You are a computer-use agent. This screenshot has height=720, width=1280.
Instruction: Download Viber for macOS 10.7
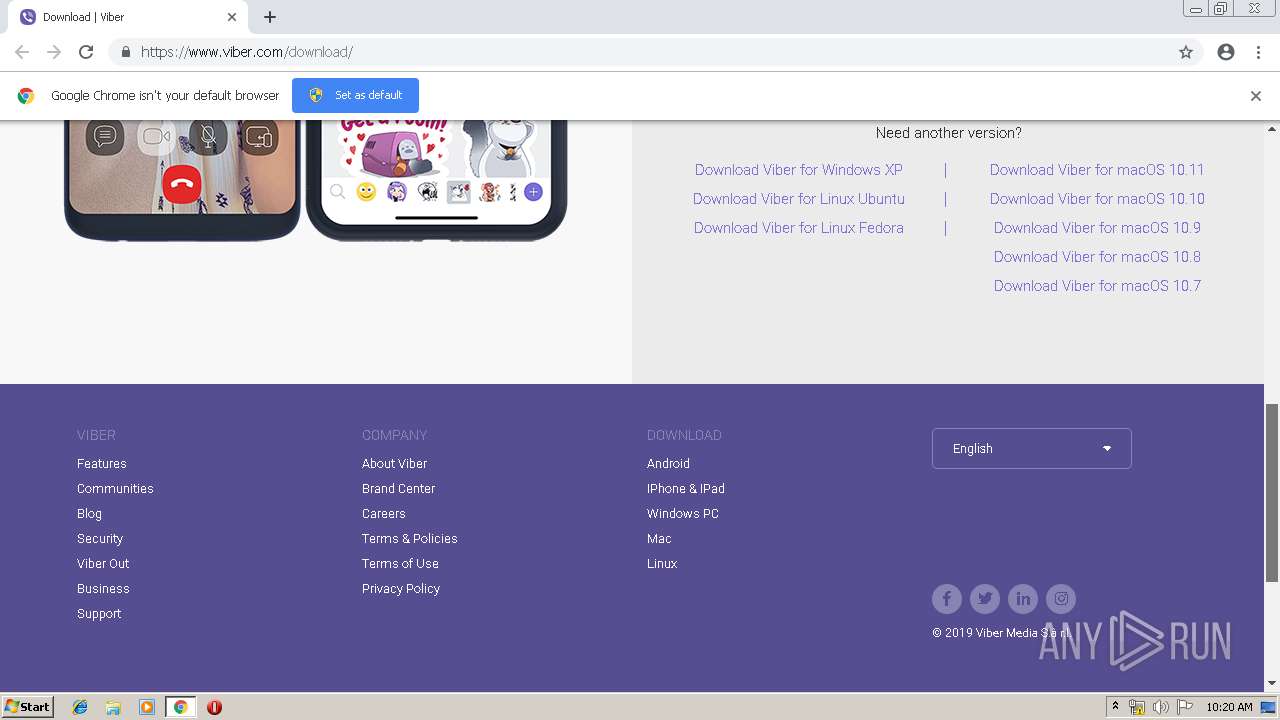point(1097,286)
